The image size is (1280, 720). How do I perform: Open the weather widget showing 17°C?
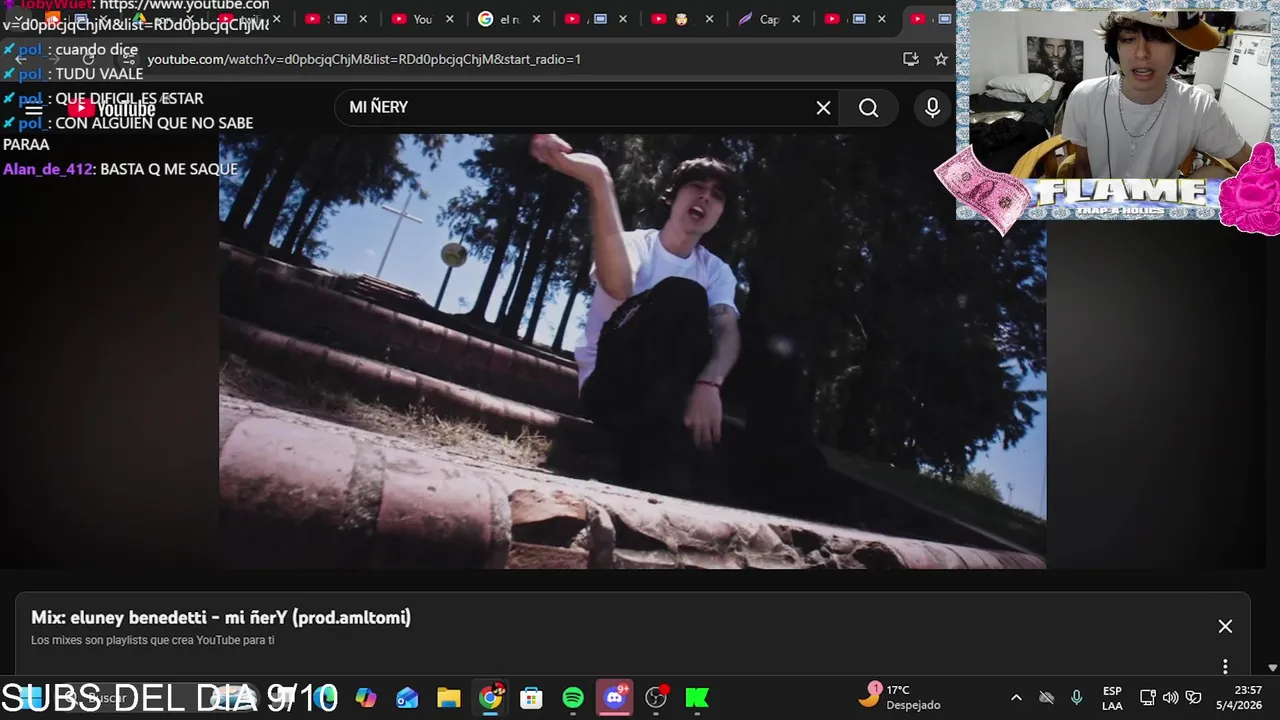(902, 697)
